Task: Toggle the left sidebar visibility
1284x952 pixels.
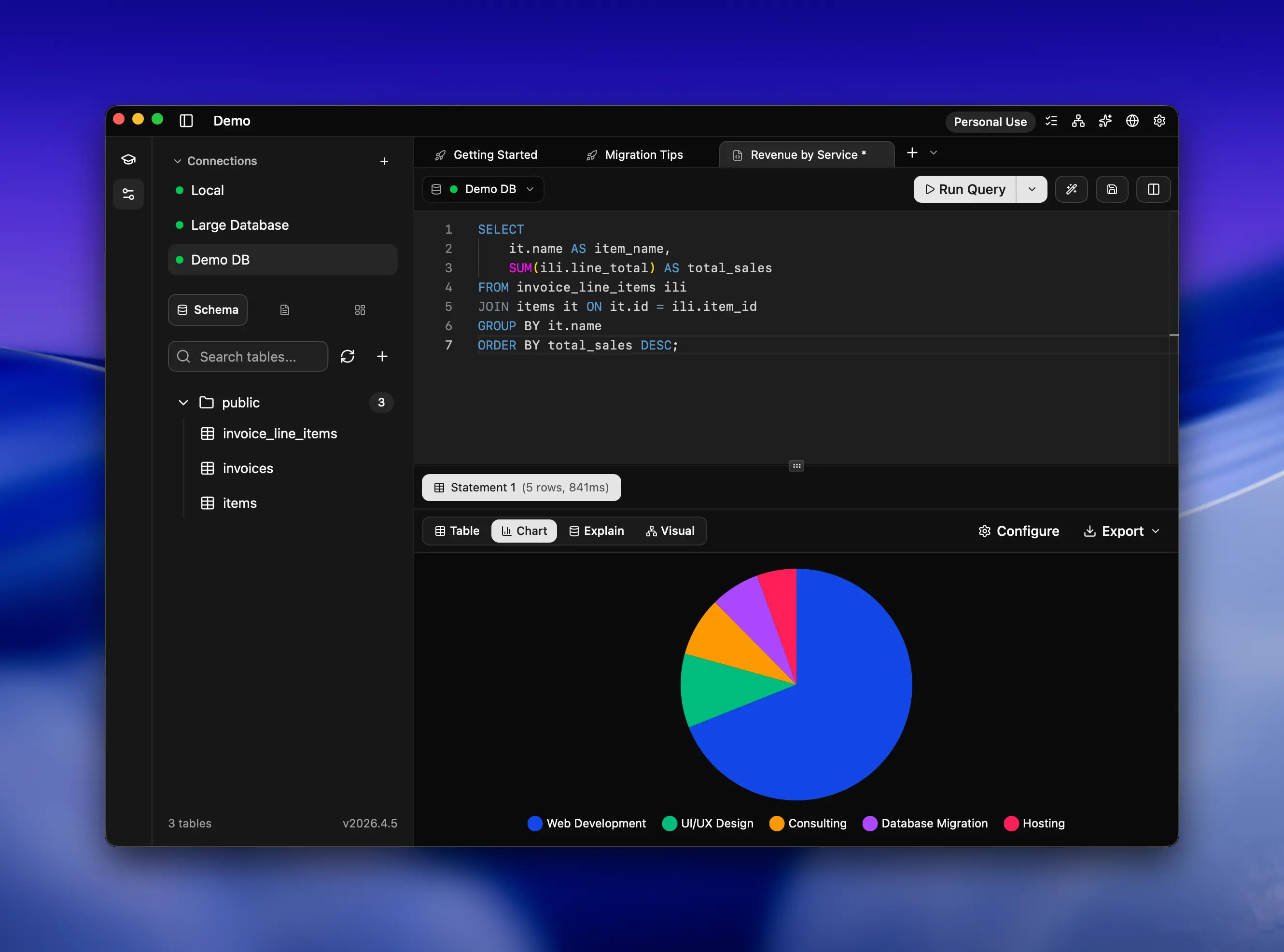Action: [x=187, y=121]
